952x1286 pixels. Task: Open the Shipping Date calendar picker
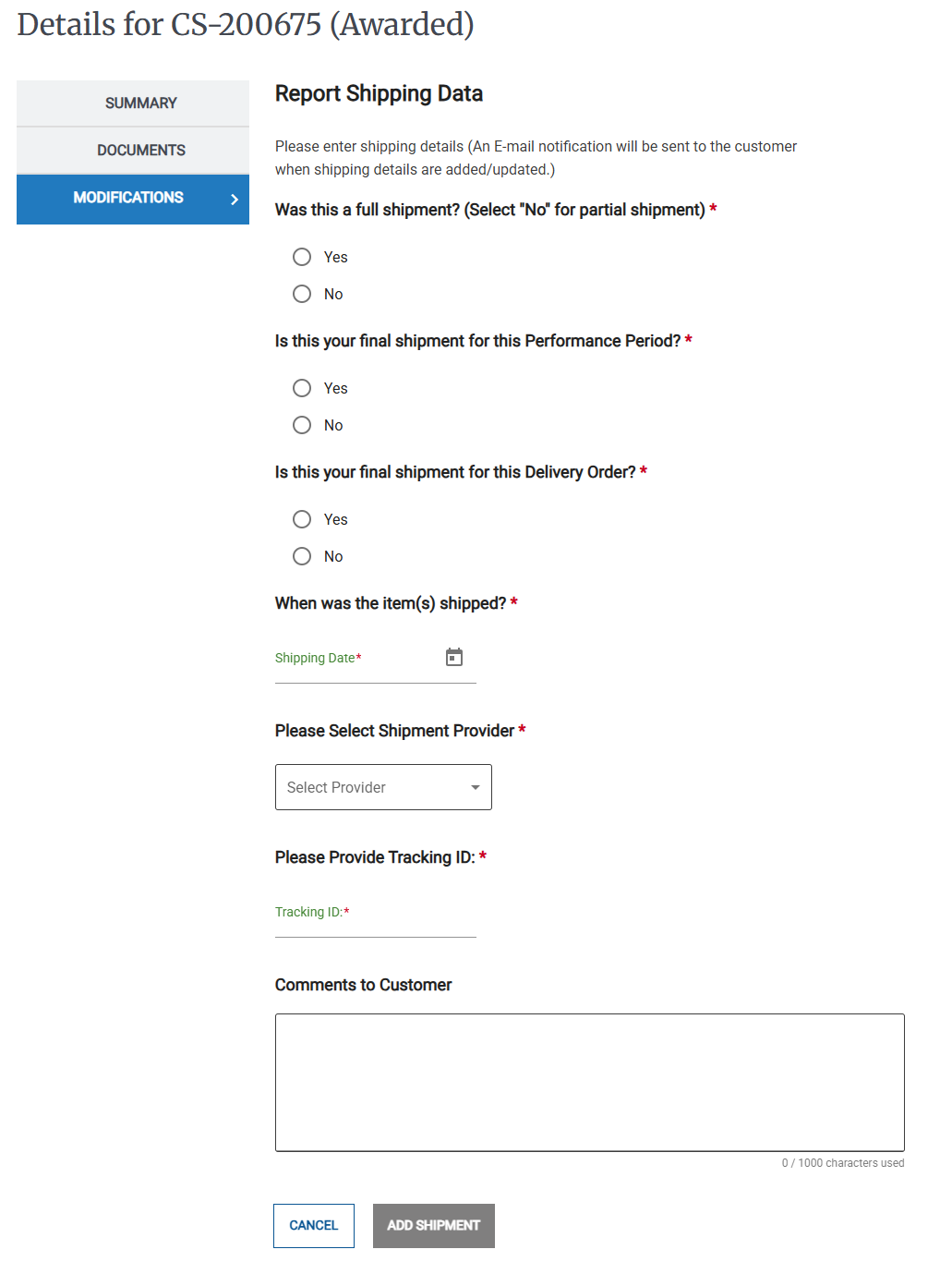[x=453, y=657]
